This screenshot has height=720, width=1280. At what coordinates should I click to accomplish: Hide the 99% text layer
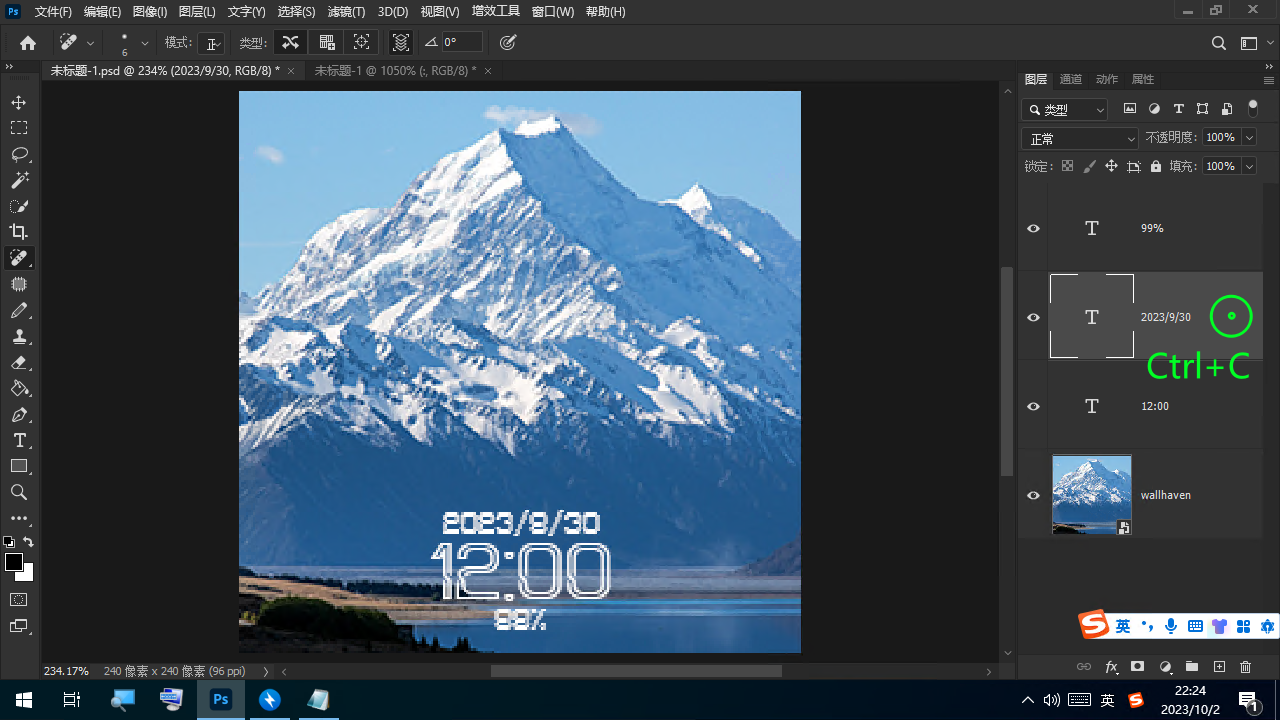pyautogui.click(x=1034, y=229)
